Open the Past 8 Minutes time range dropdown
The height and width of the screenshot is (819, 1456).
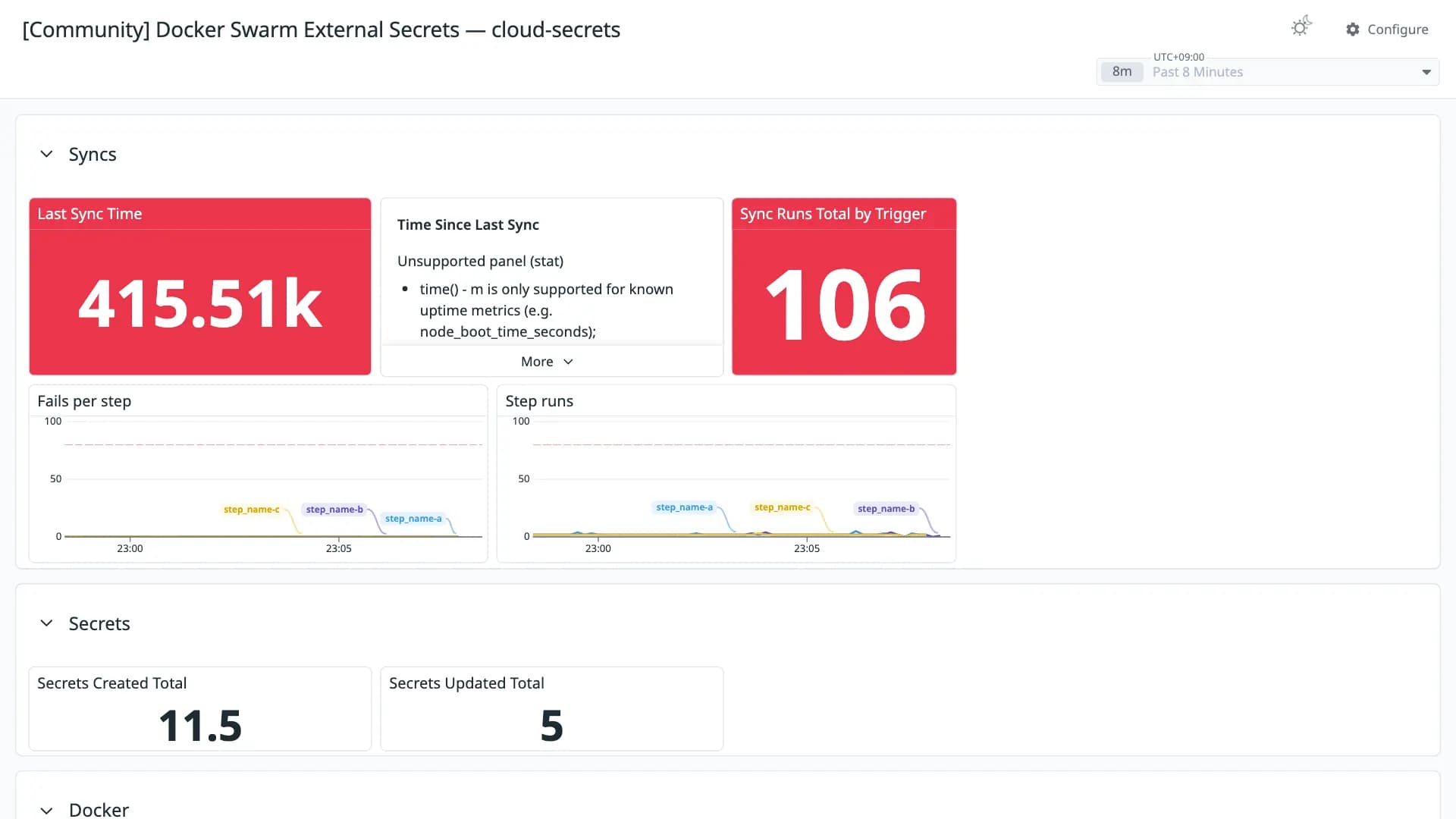(1267, 72)
